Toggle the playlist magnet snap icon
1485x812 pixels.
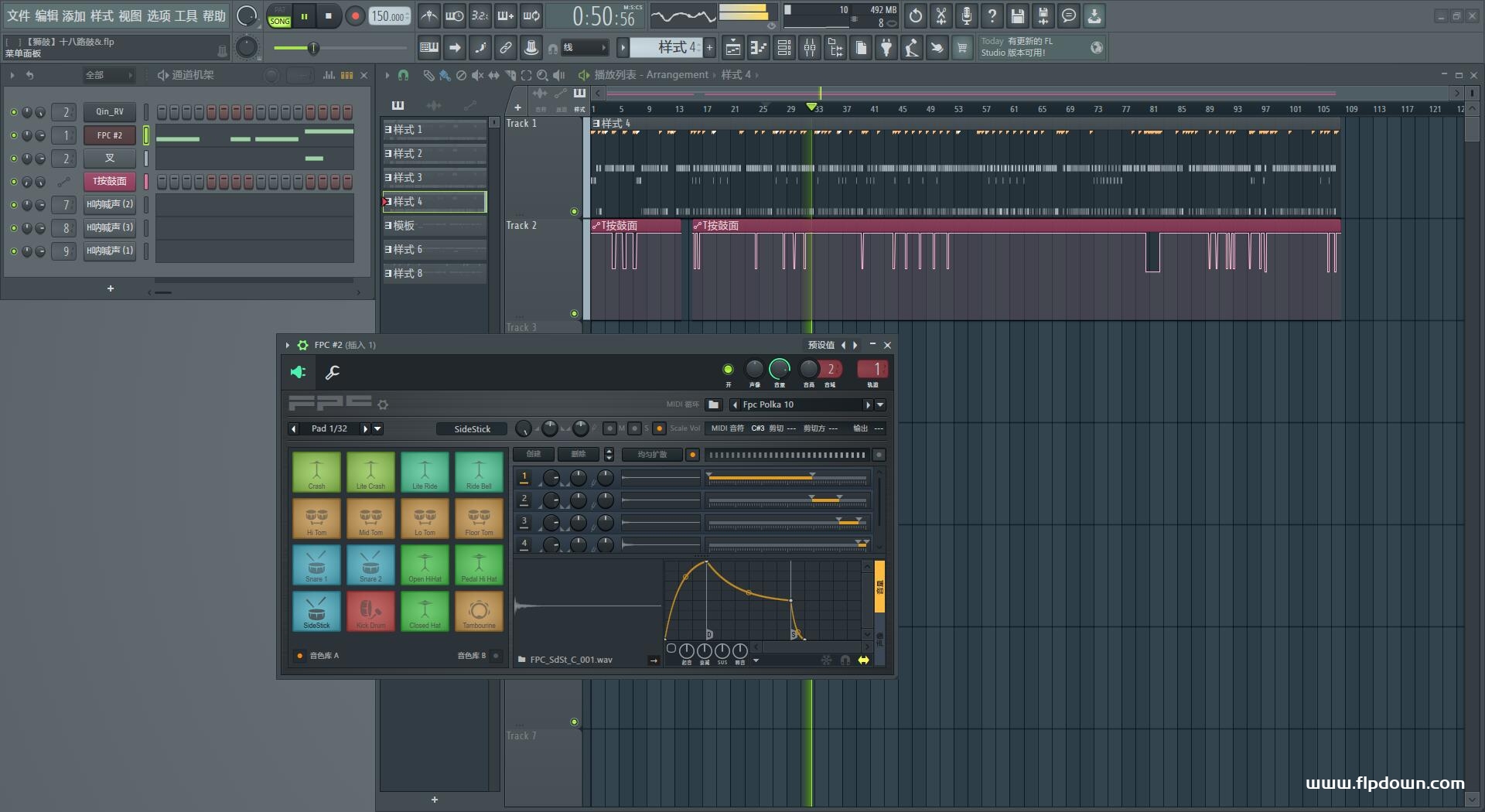pyautogui.click(x=403, y=75)
